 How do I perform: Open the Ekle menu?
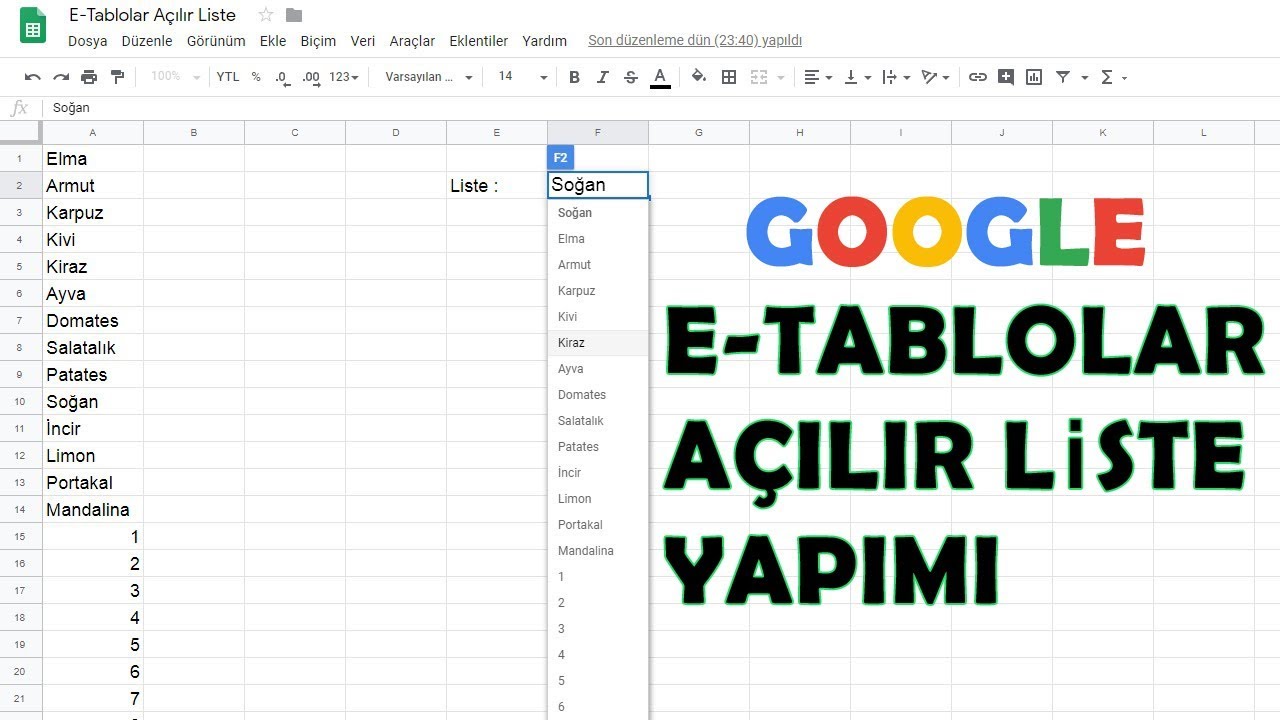[273, 41]
